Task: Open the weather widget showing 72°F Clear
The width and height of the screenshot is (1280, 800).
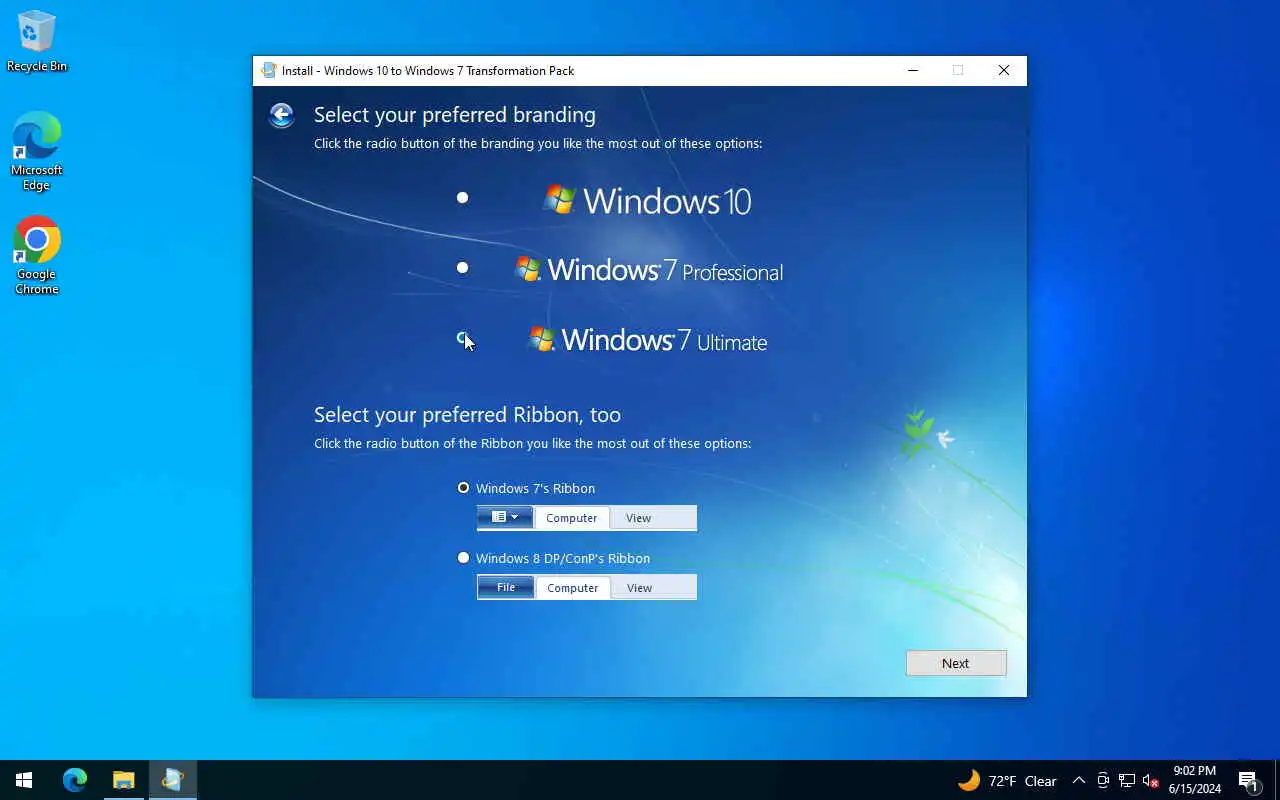Action: click(x=1007, y=781)
